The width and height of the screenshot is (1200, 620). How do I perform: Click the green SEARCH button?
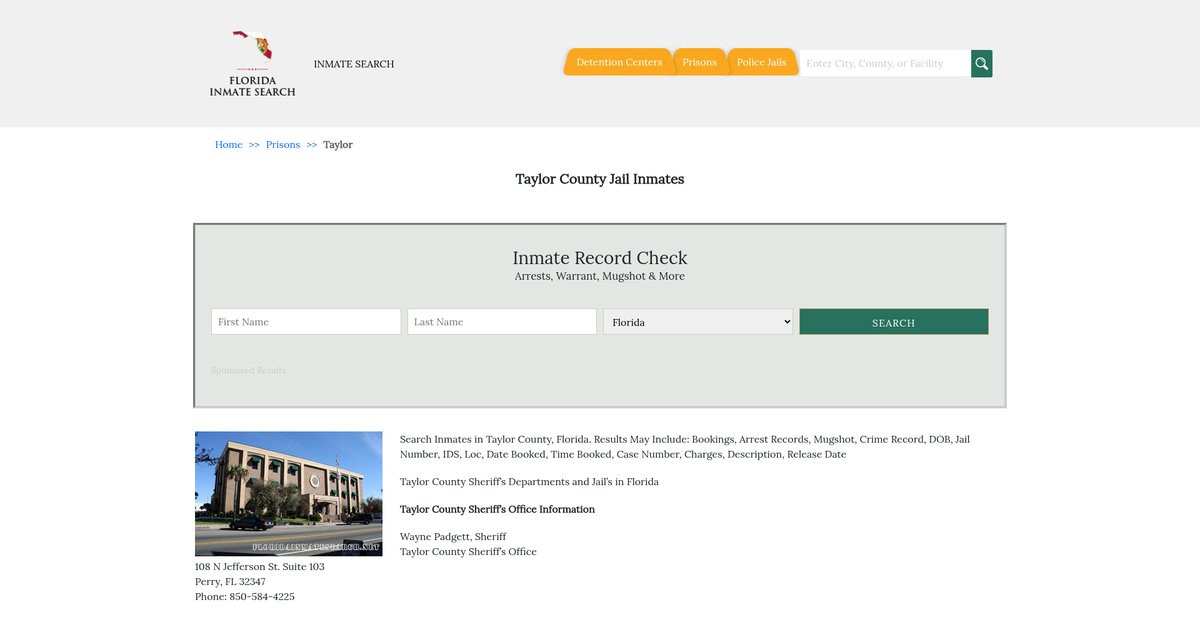(894, 322)
